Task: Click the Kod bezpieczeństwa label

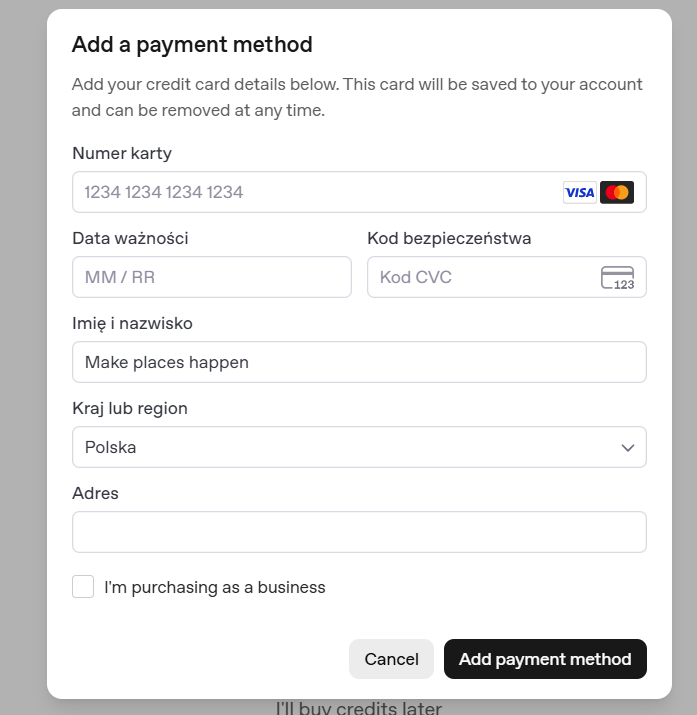Action: pos(449,238)
